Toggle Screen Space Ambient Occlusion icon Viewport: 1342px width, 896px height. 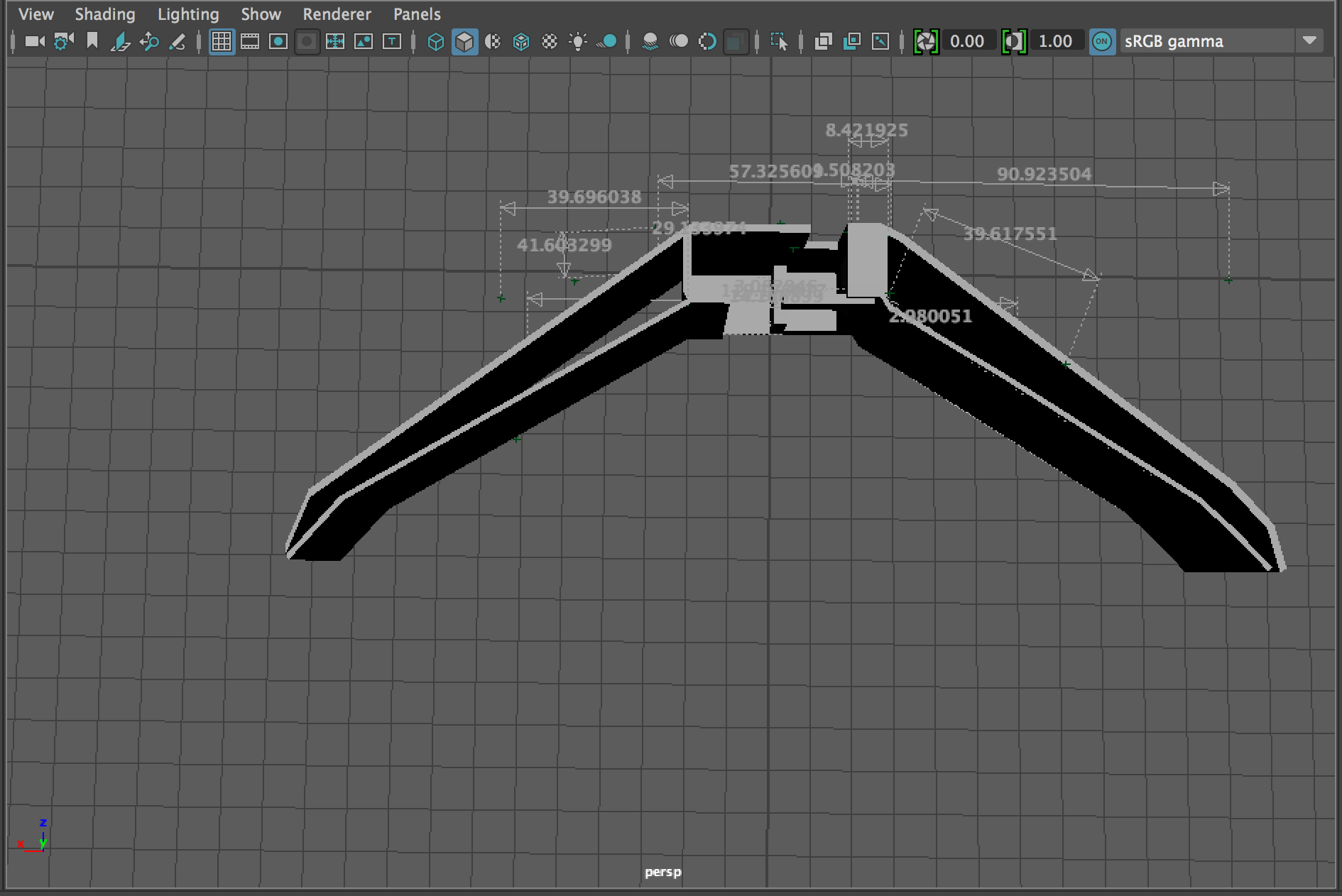point(650,42)
